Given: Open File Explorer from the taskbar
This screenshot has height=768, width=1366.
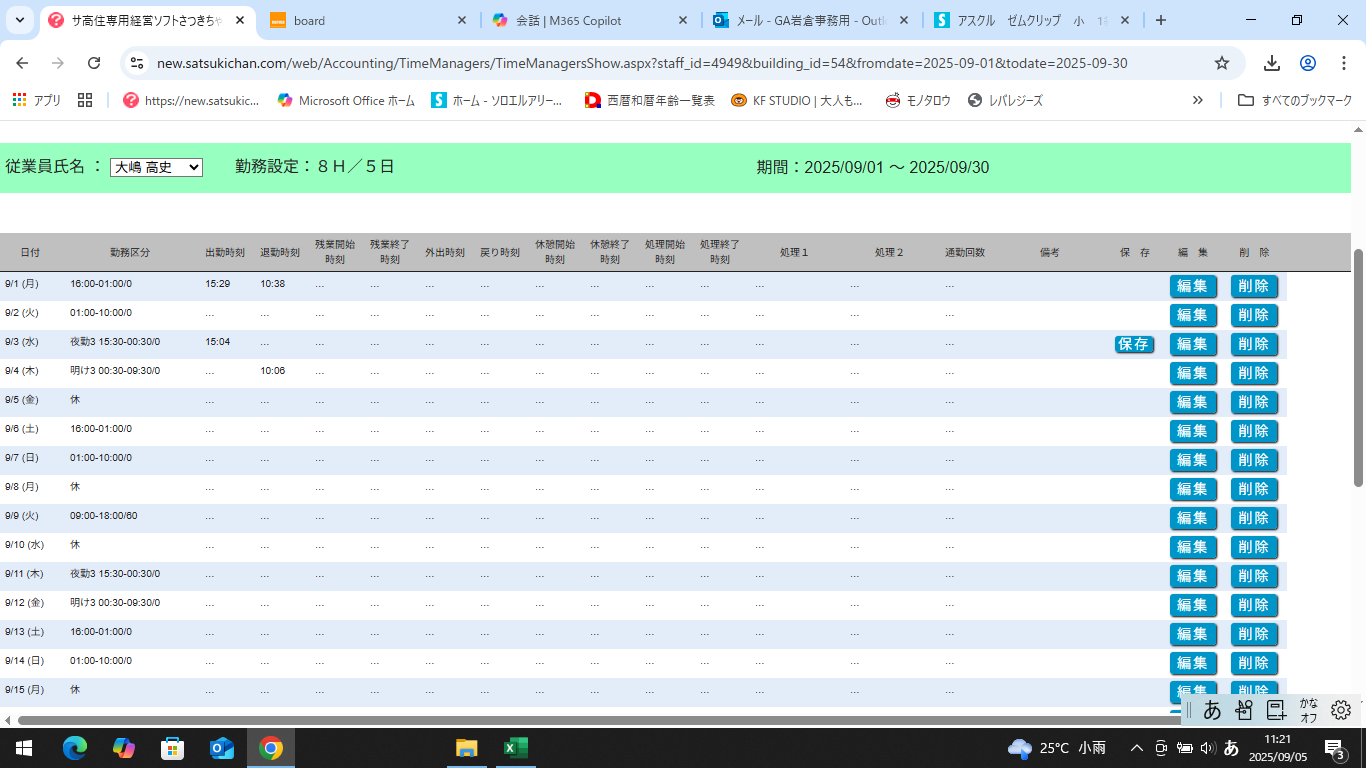Looking at the screenshot, I should [x=467, y=748].
